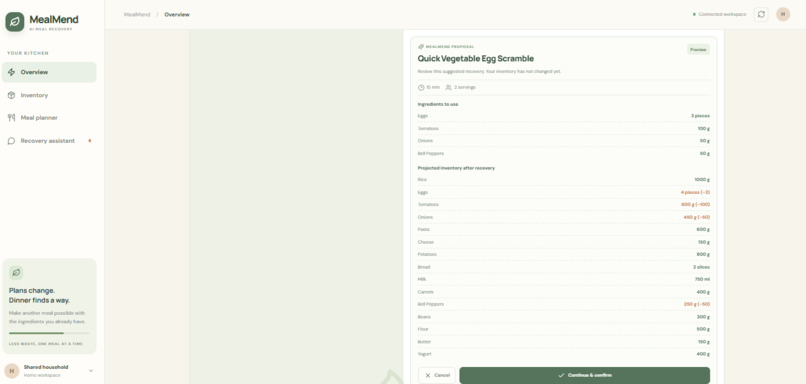
Task: Click the '3 pieces' eggs quantity
Action: click(700, 116)
